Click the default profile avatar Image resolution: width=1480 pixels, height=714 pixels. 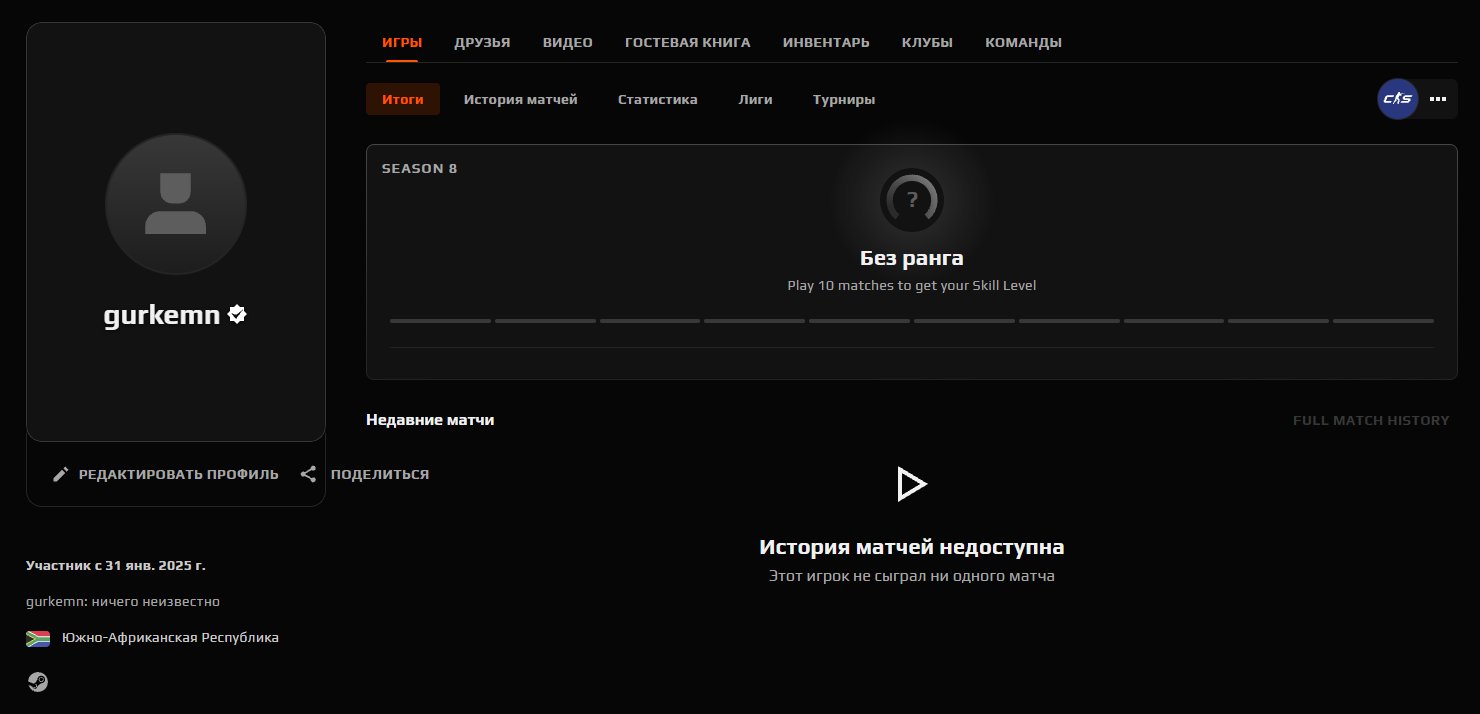176,204
